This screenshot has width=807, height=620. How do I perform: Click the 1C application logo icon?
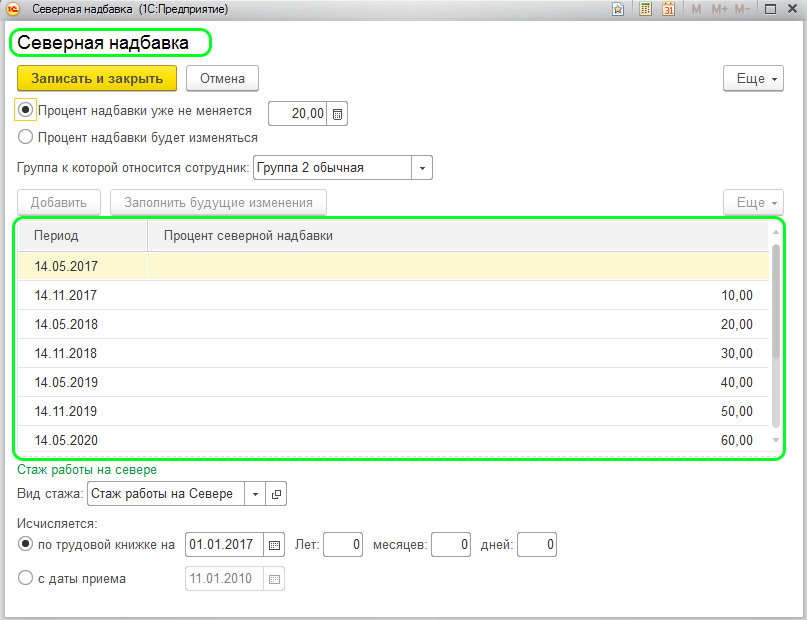pyautogui.click(x=13, y=9)
